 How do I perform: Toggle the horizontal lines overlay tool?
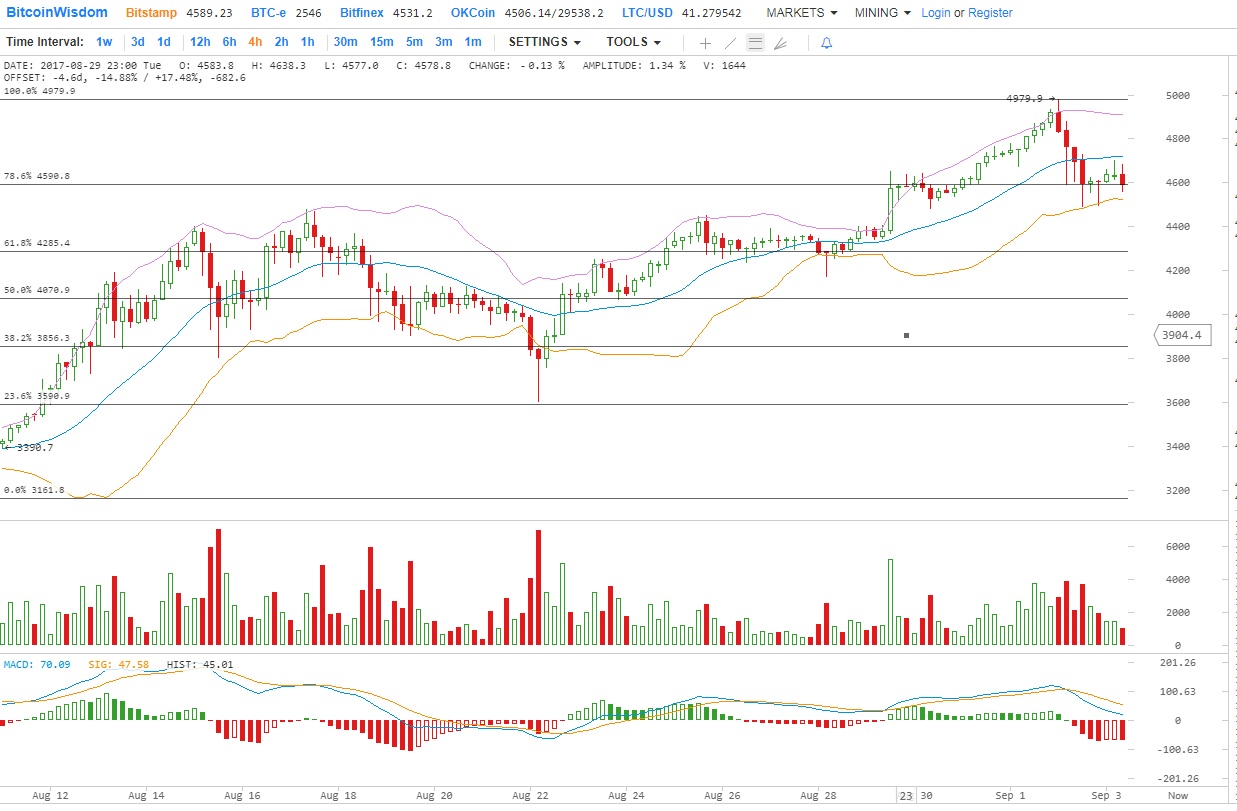click(755, 42)
